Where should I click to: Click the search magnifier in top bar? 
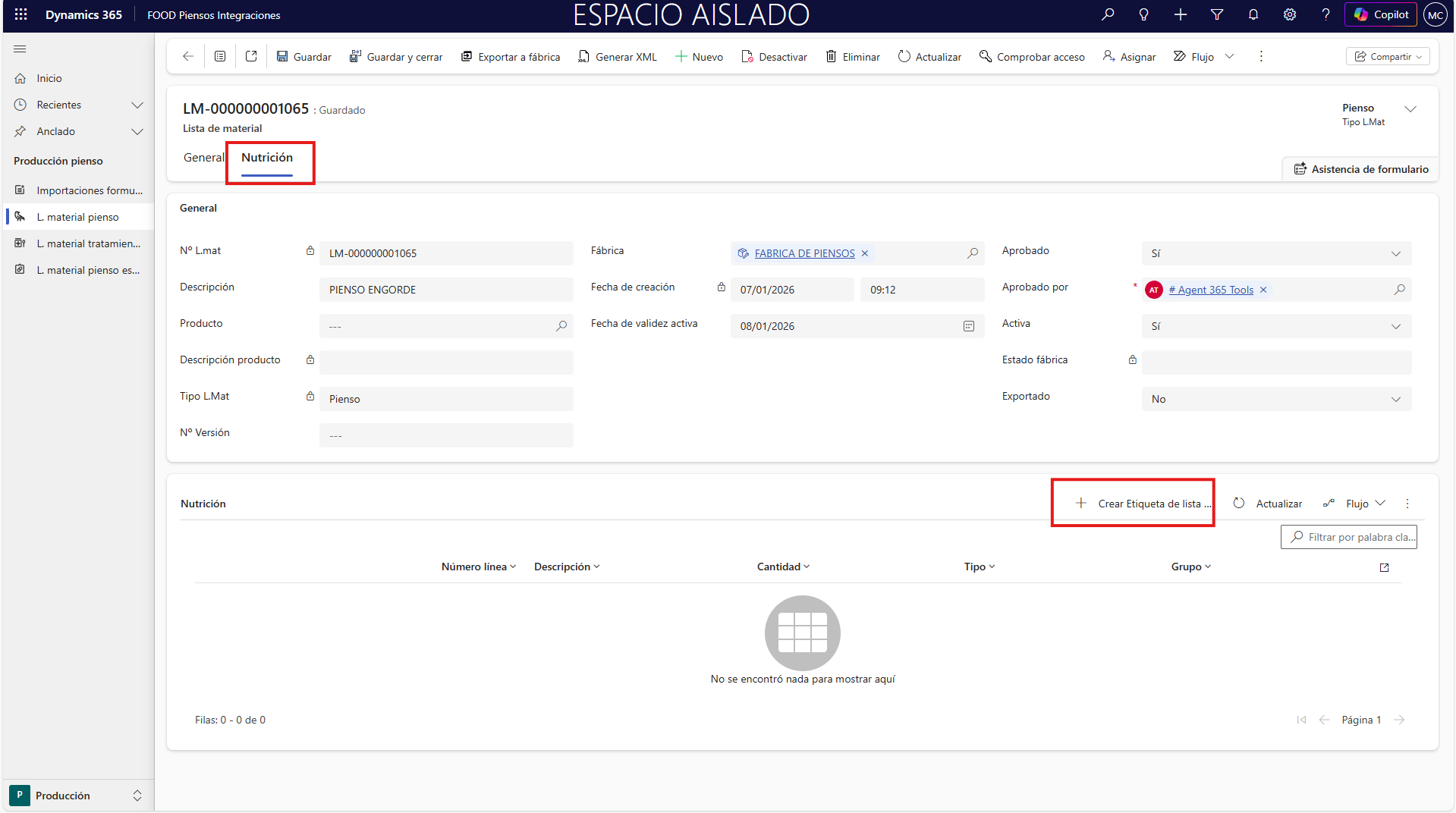click(1108, 14)
